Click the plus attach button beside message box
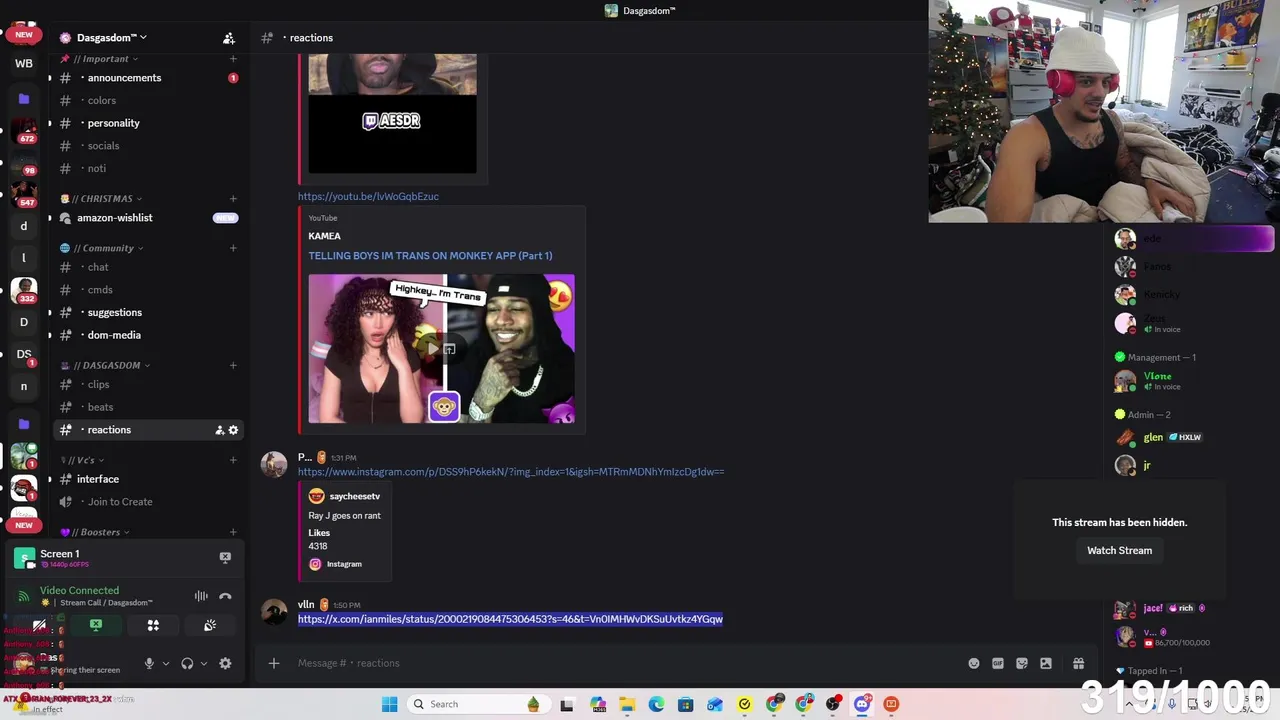1280x720 pixels. 274,663
